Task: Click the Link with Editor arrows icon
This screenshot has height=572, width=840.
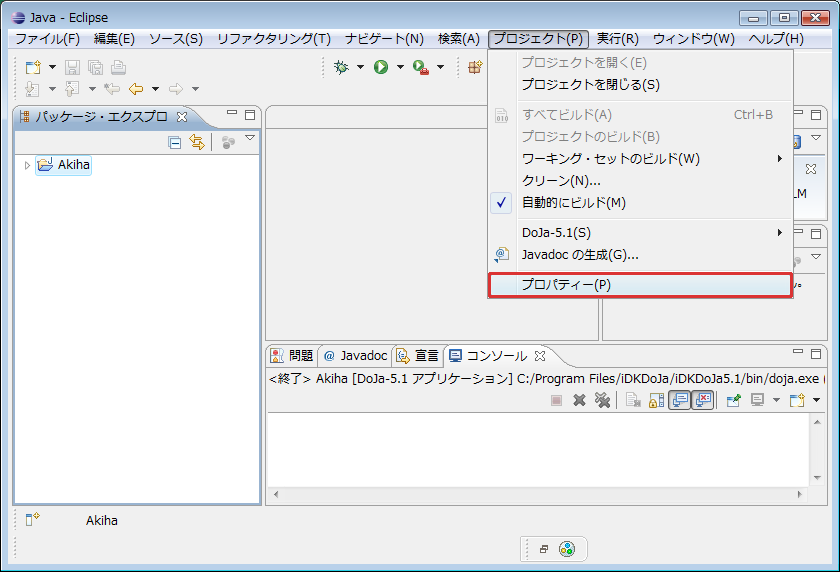Action: 196,143
